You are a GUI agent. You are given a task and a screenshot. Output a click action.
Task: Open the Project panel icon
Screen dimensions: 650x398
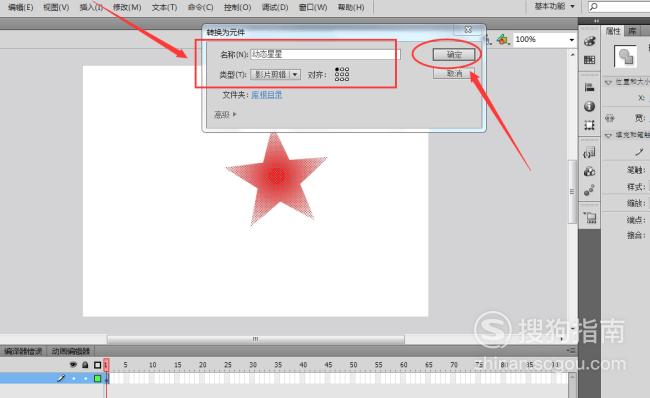tap(590, 217)
